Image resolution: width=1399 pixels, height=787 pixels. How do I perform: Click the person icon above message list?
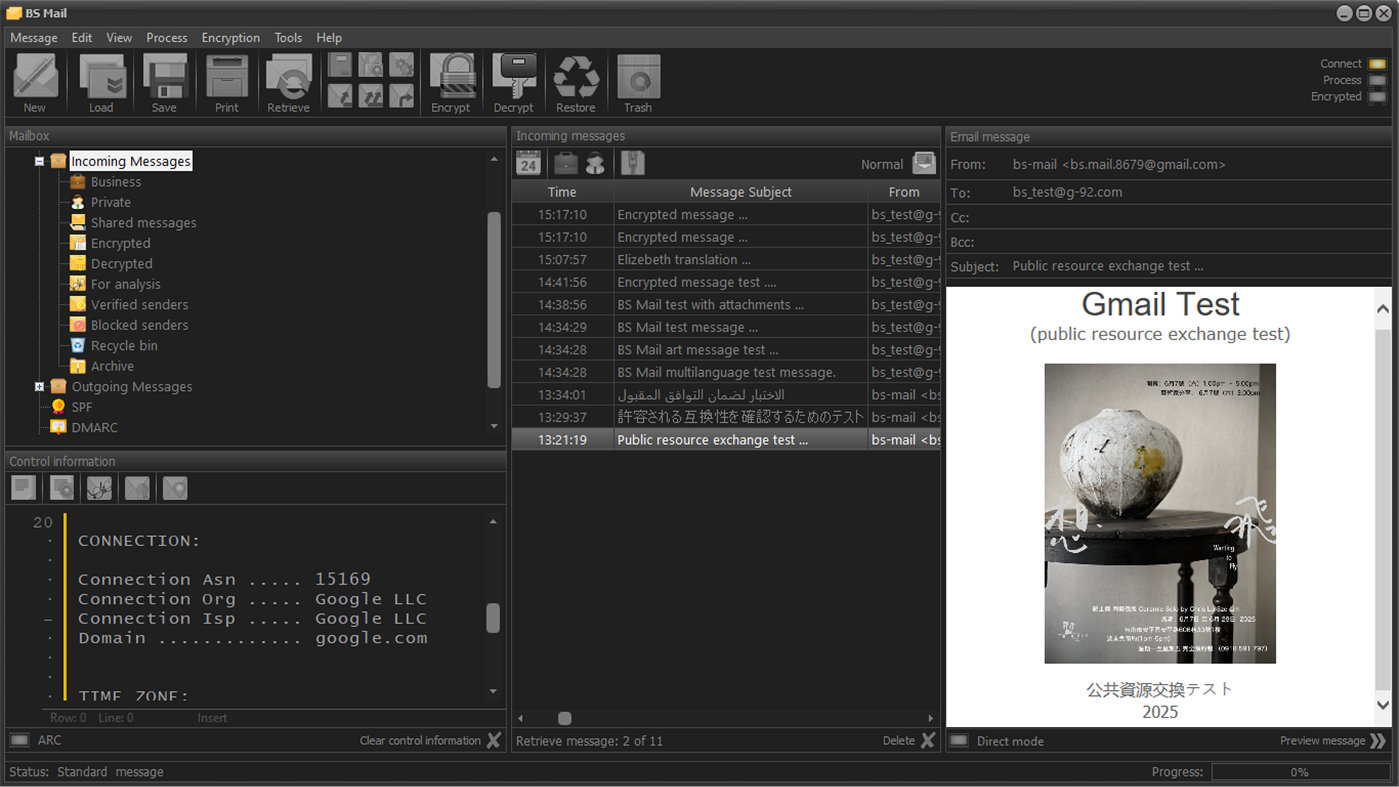(x=595, y=163)
